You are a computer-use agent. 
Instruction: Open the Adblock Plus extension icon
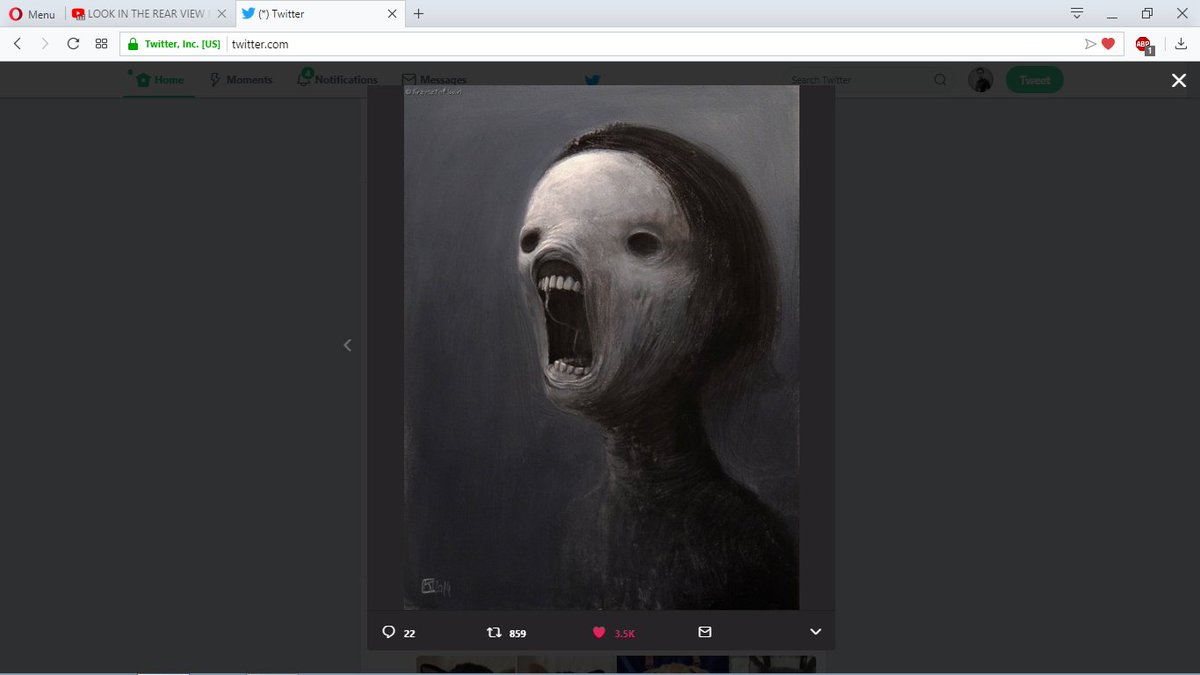[1144, 44]
